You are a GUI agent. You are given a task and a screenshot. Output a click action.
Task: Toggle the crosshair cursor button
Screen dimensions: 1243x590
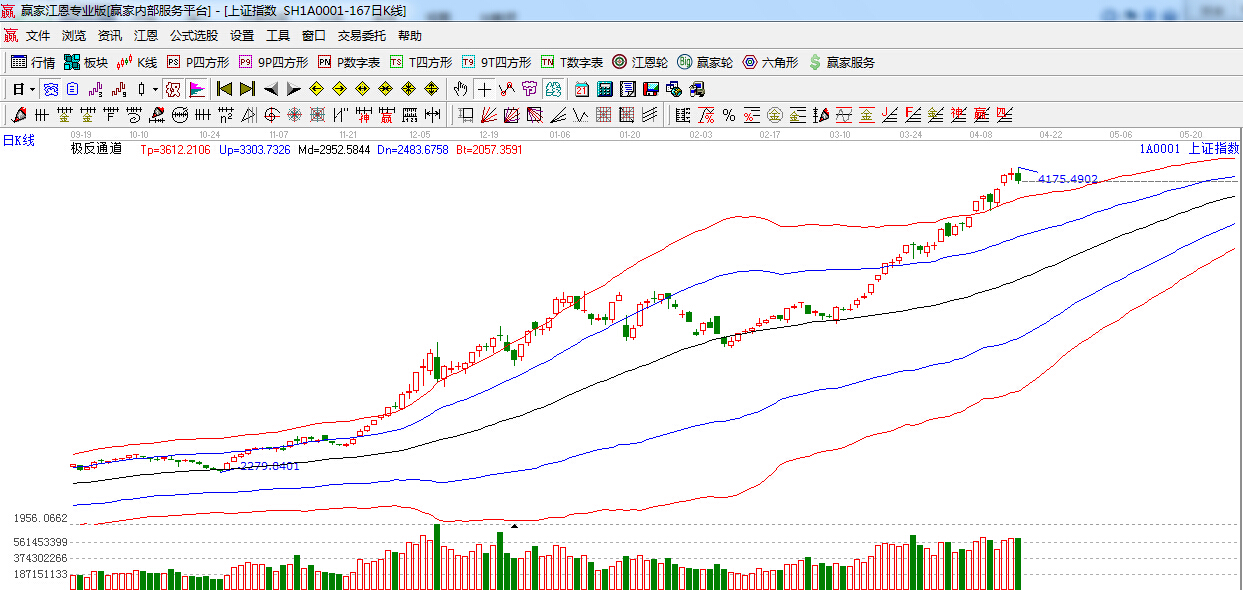tap(484, 89)
